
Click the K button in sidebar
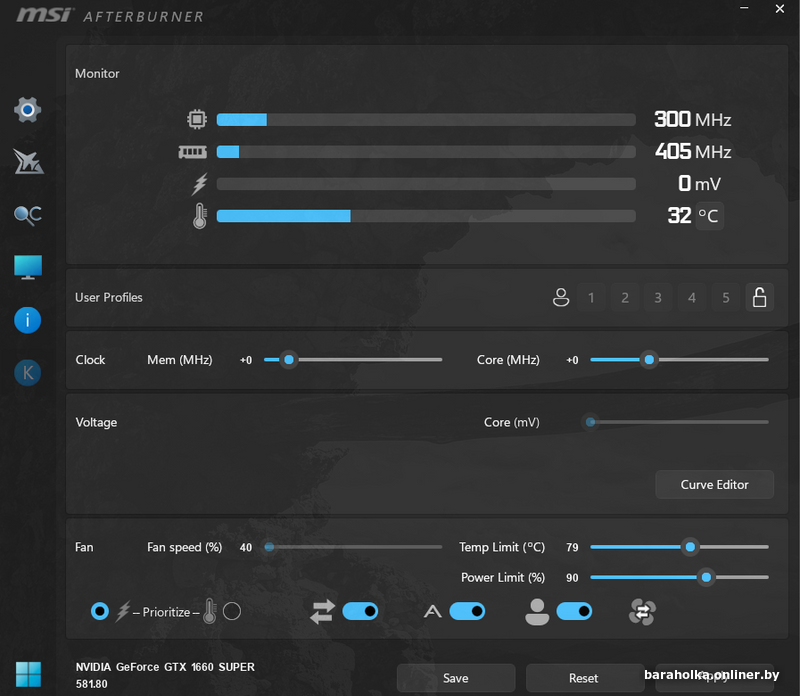click(x=28, y=372)
